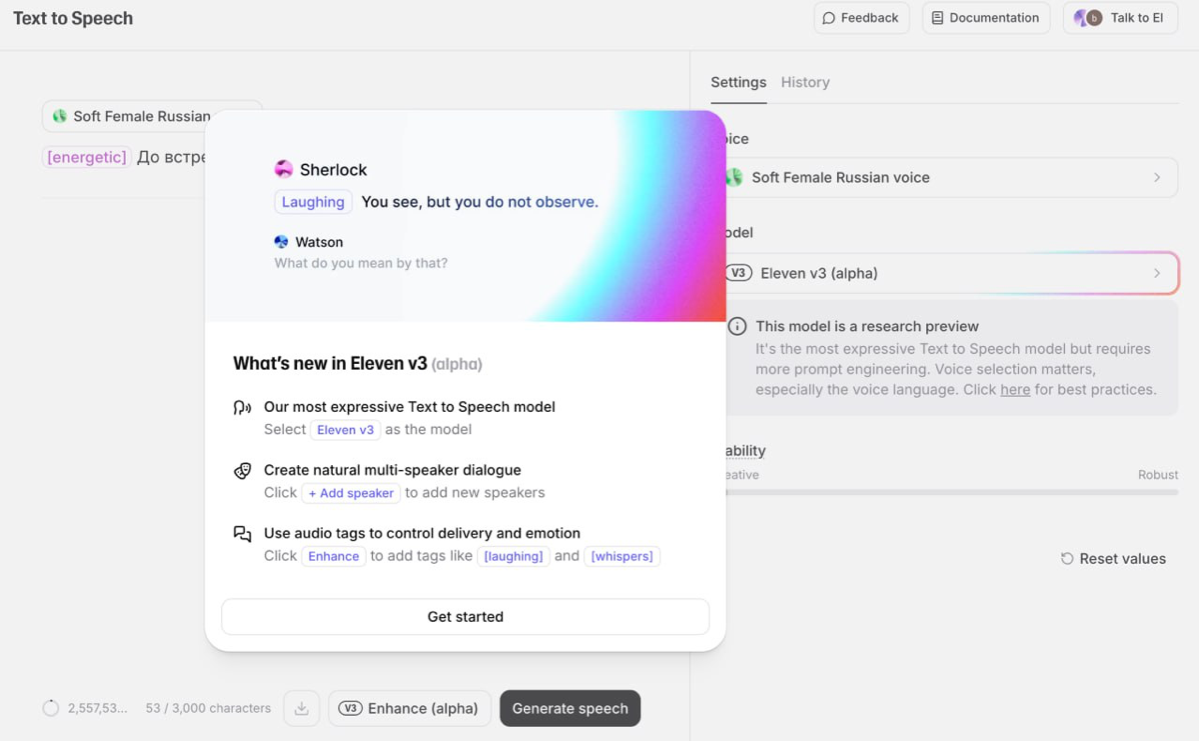This screenshot has height=741, width=1199.
Task: Click 'This model is a research preview' heading
Action: tap(867, 327)
